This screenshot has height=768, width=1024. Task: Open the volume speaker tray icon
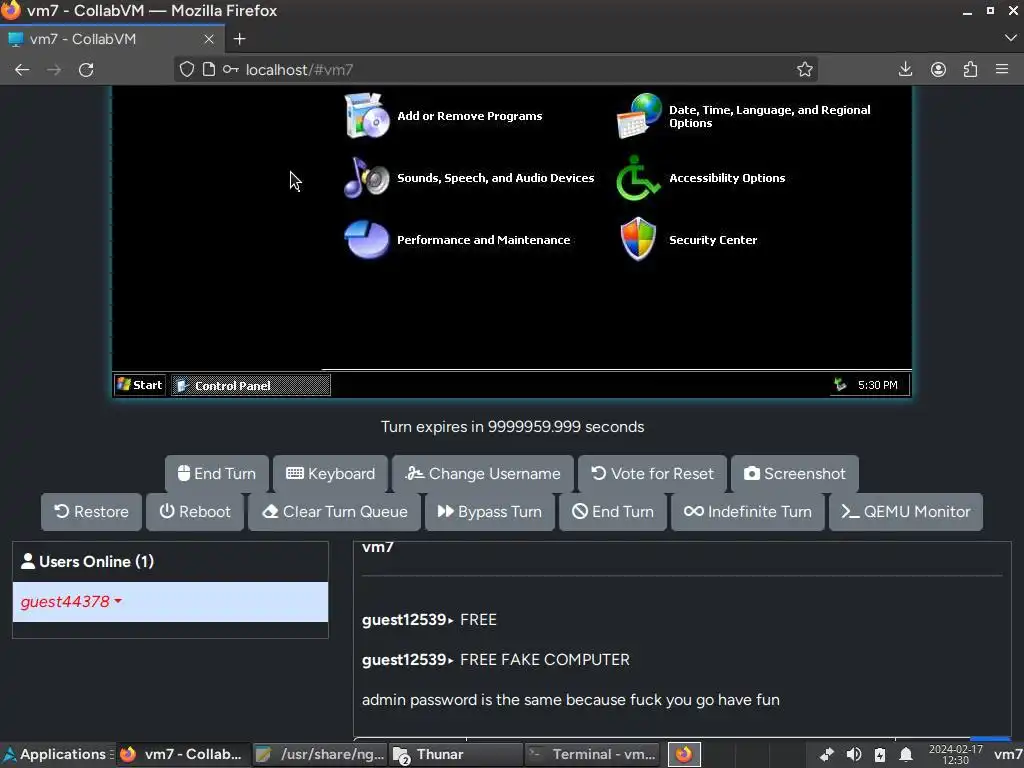click(853, 755)
